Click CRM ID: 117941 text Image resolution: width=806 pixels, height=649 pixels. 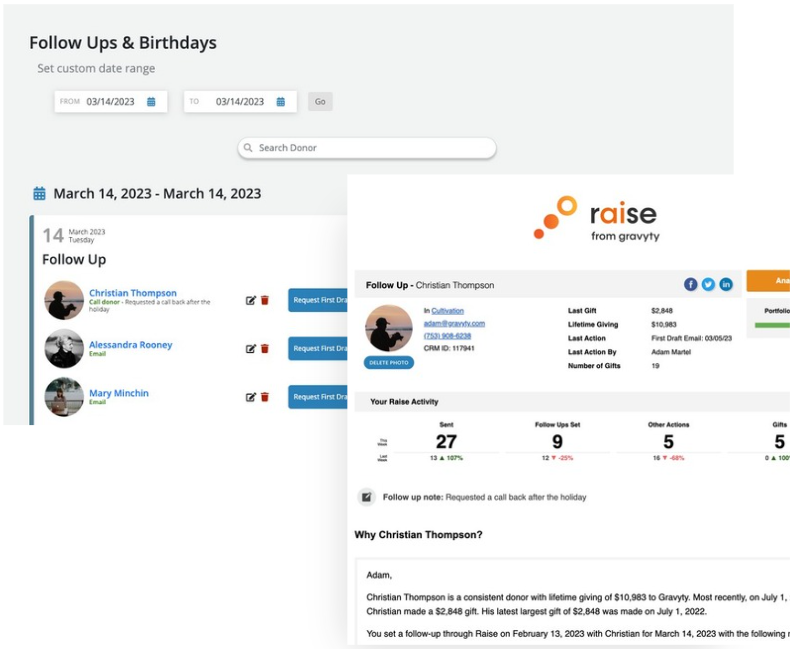point(449,348)
